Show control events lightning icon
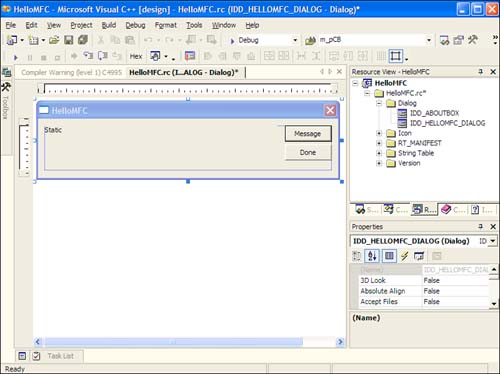Screen dimensions: 500x374 click(x=404, y=256)
